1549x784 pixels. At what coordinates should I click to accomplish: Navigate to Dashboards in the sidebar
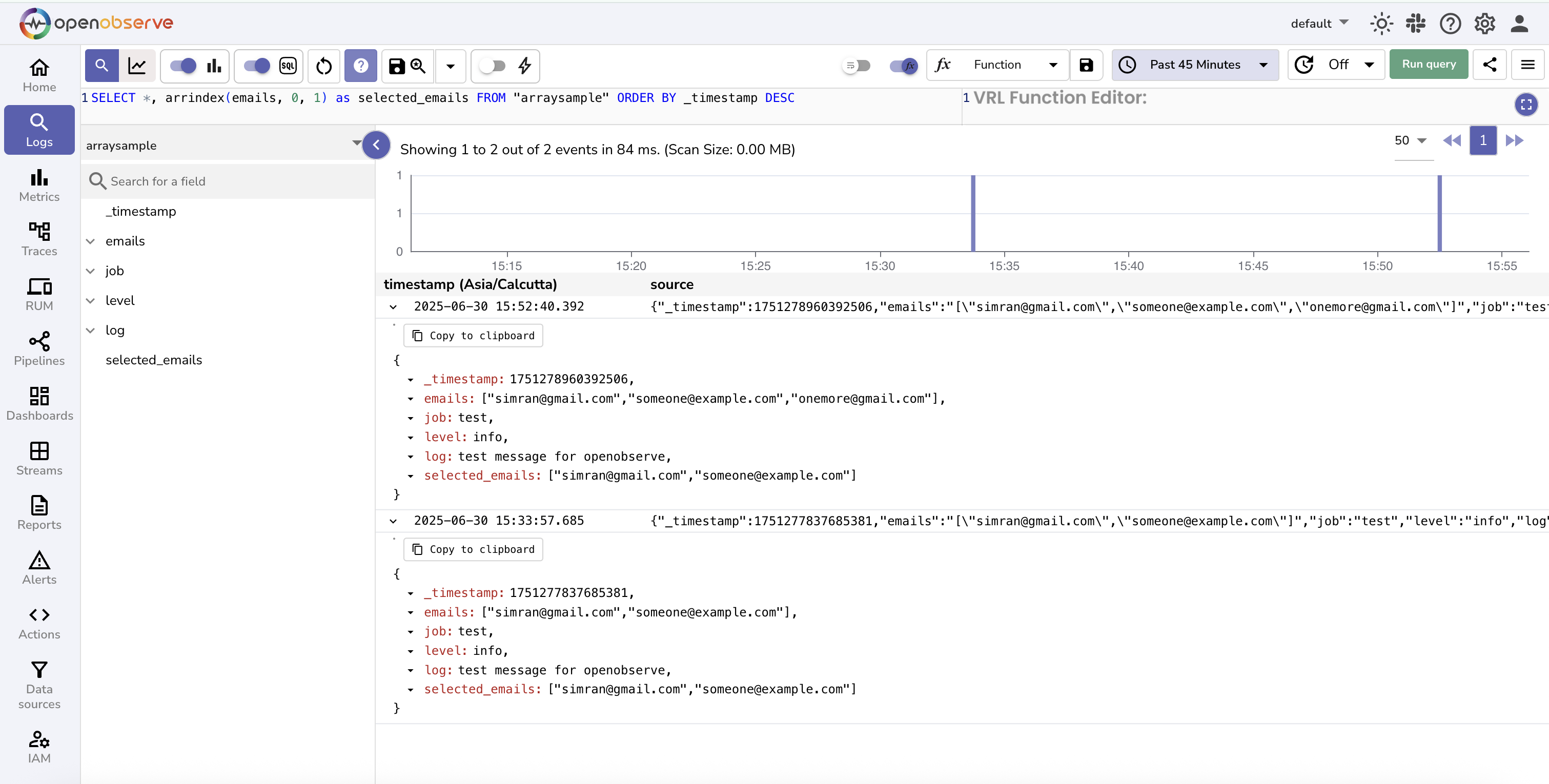39,403
